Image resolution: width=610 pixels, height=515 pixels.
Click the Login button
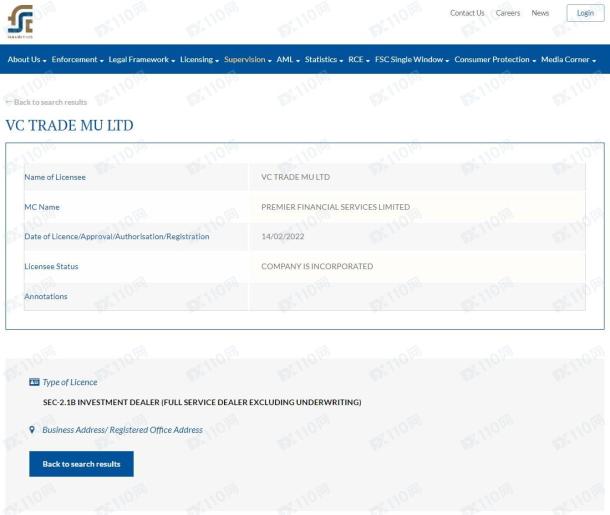585,13
